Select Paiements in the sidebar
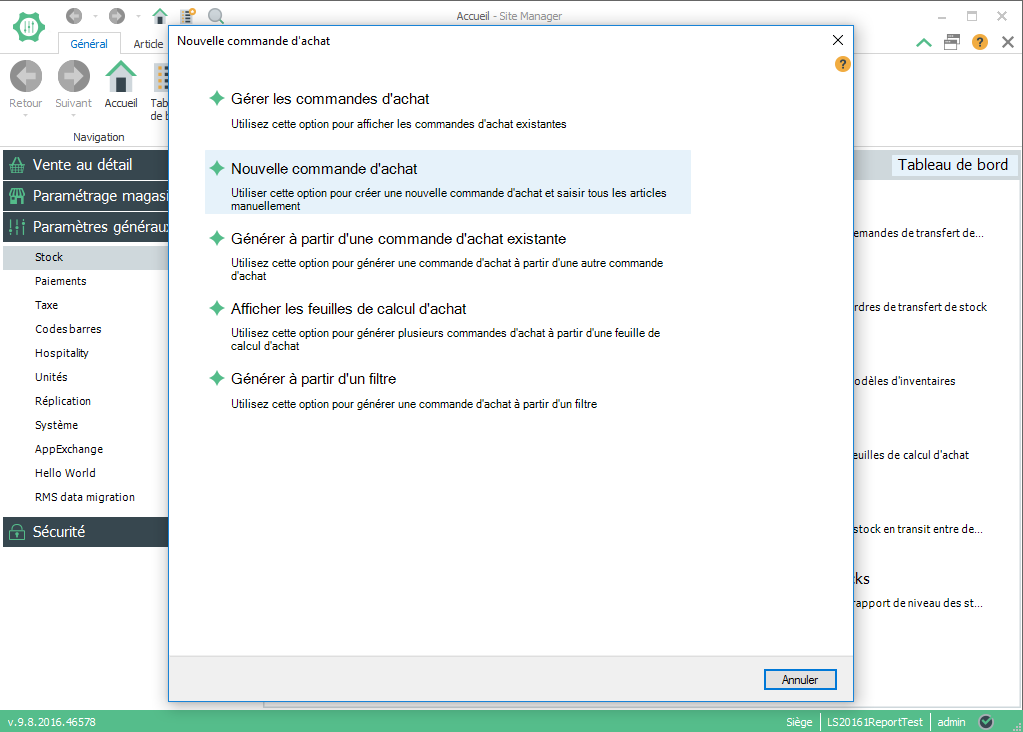Viewport: 1023px width, 732px height. click(x=61, y=281)
